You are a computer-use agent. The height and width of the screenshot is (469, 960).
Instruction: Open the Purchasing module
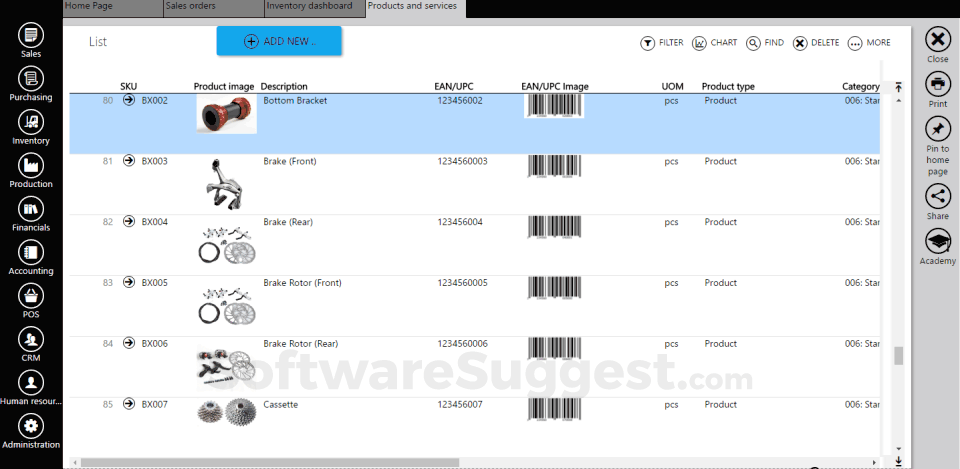pos(31,78)
